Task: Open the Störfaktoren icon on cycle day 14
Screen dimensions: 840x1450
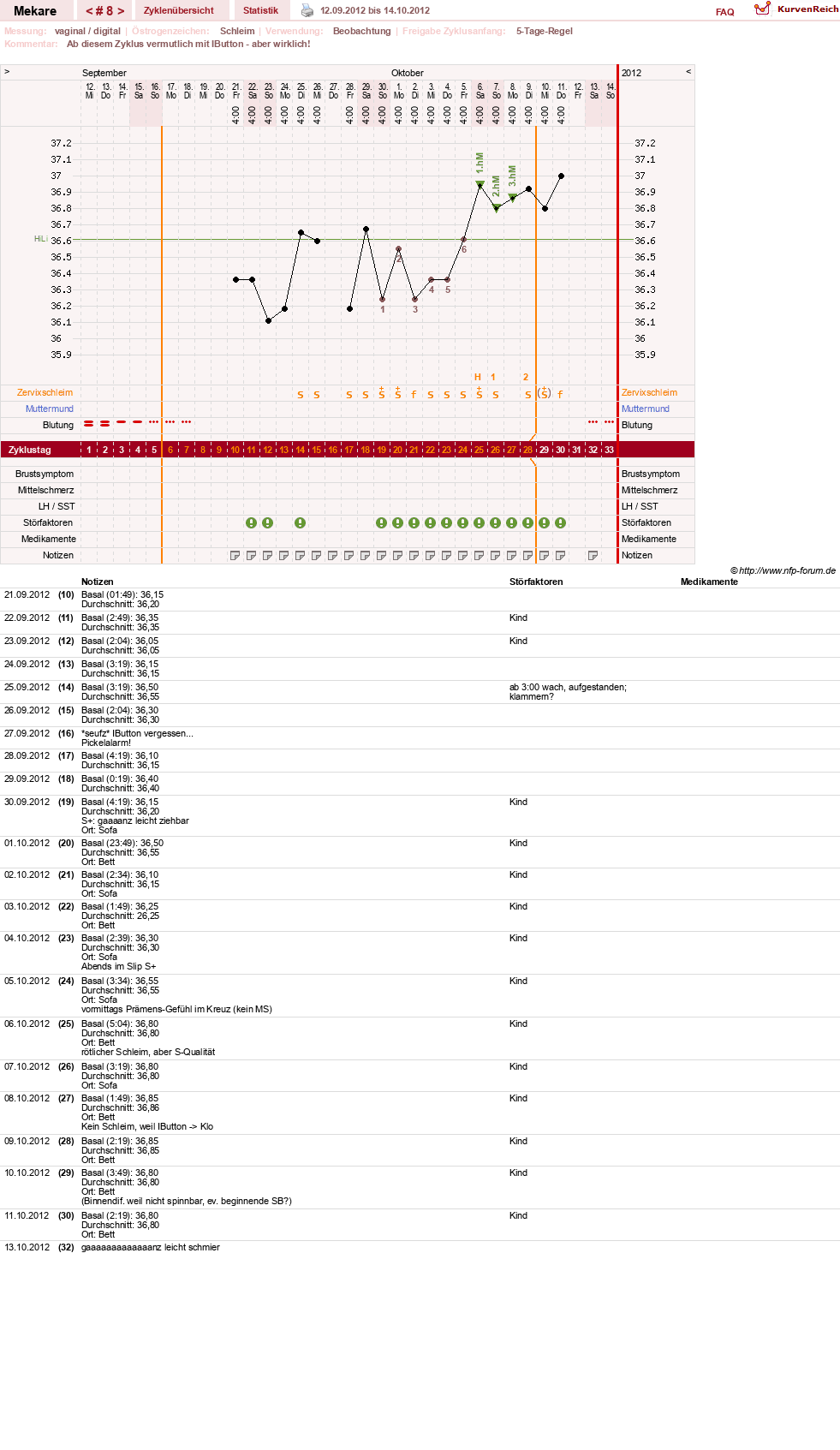Action: 300,522
